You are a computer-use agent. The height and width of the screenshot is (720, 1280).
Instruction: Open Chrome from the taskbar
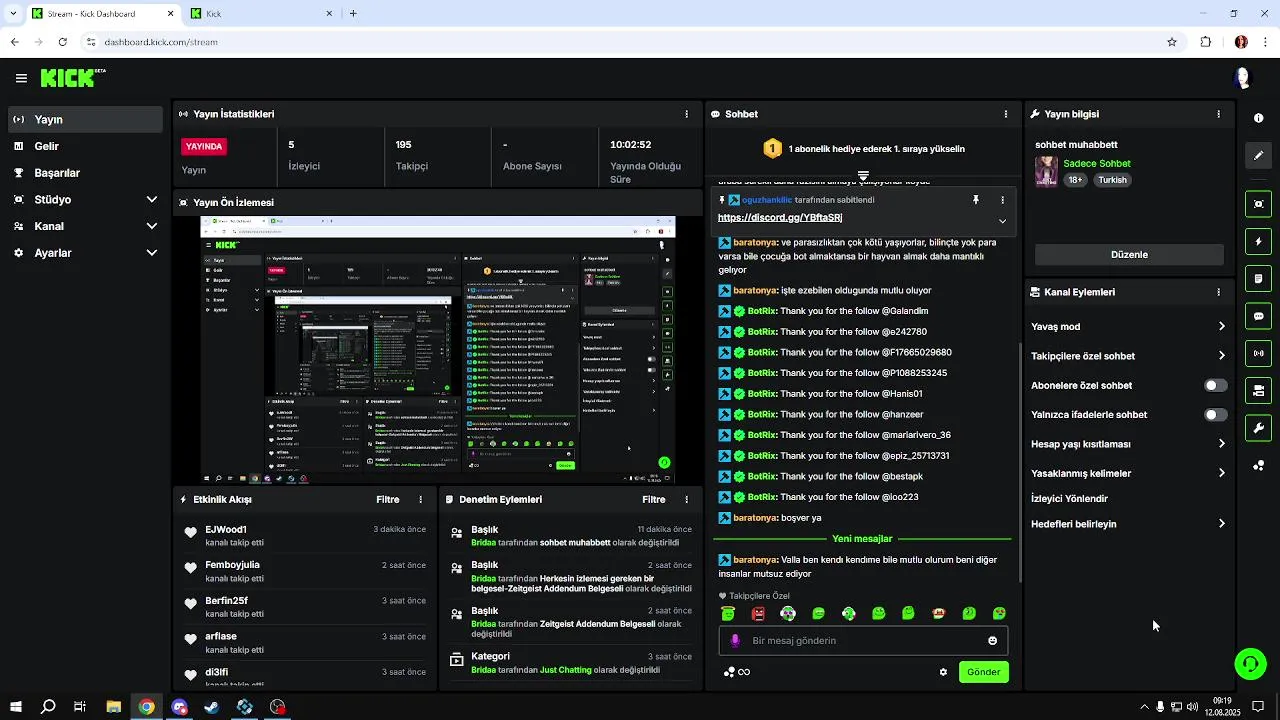click(146, 707)
